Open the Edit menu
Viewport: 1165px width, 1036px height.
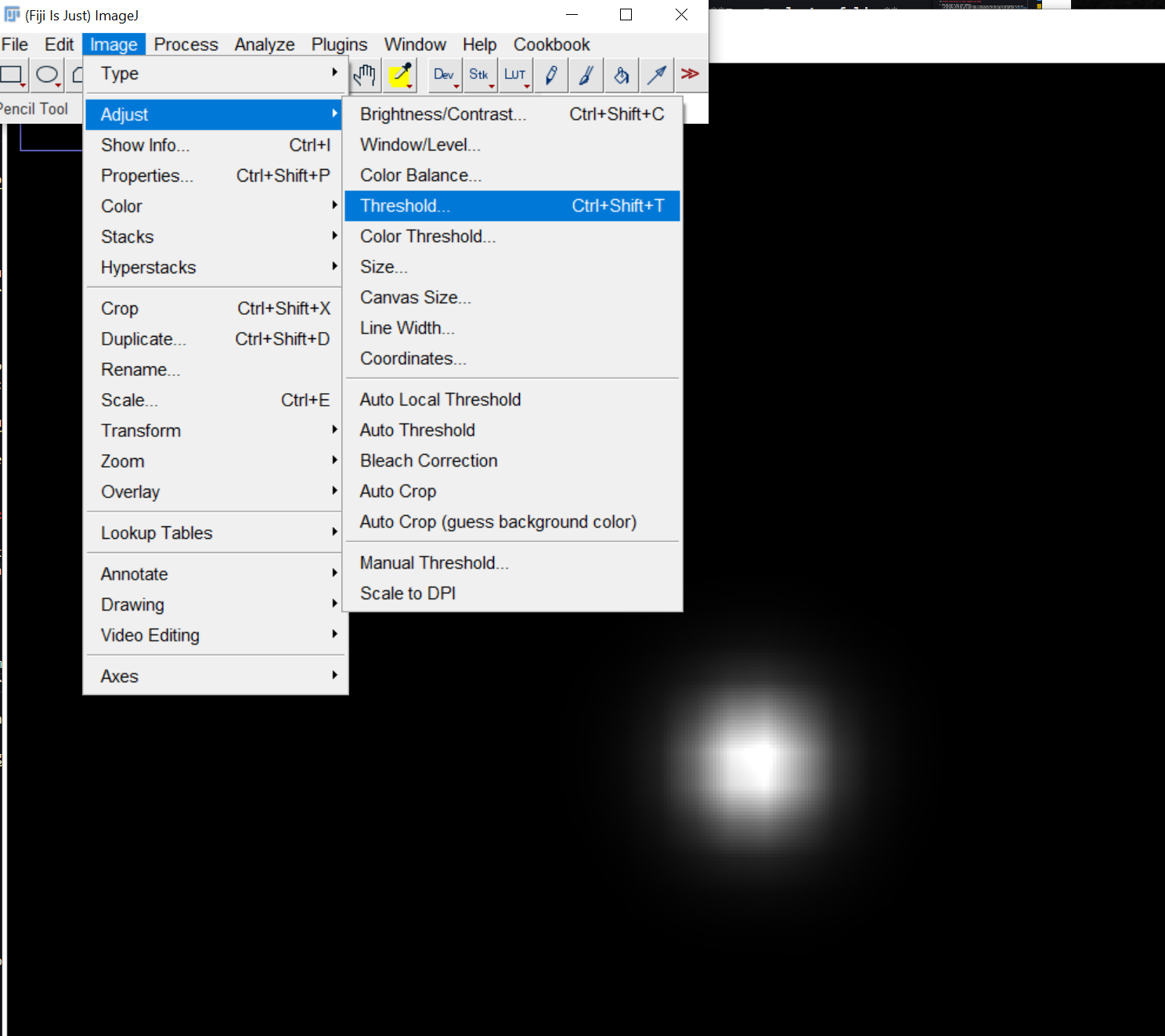click(59, 45)
